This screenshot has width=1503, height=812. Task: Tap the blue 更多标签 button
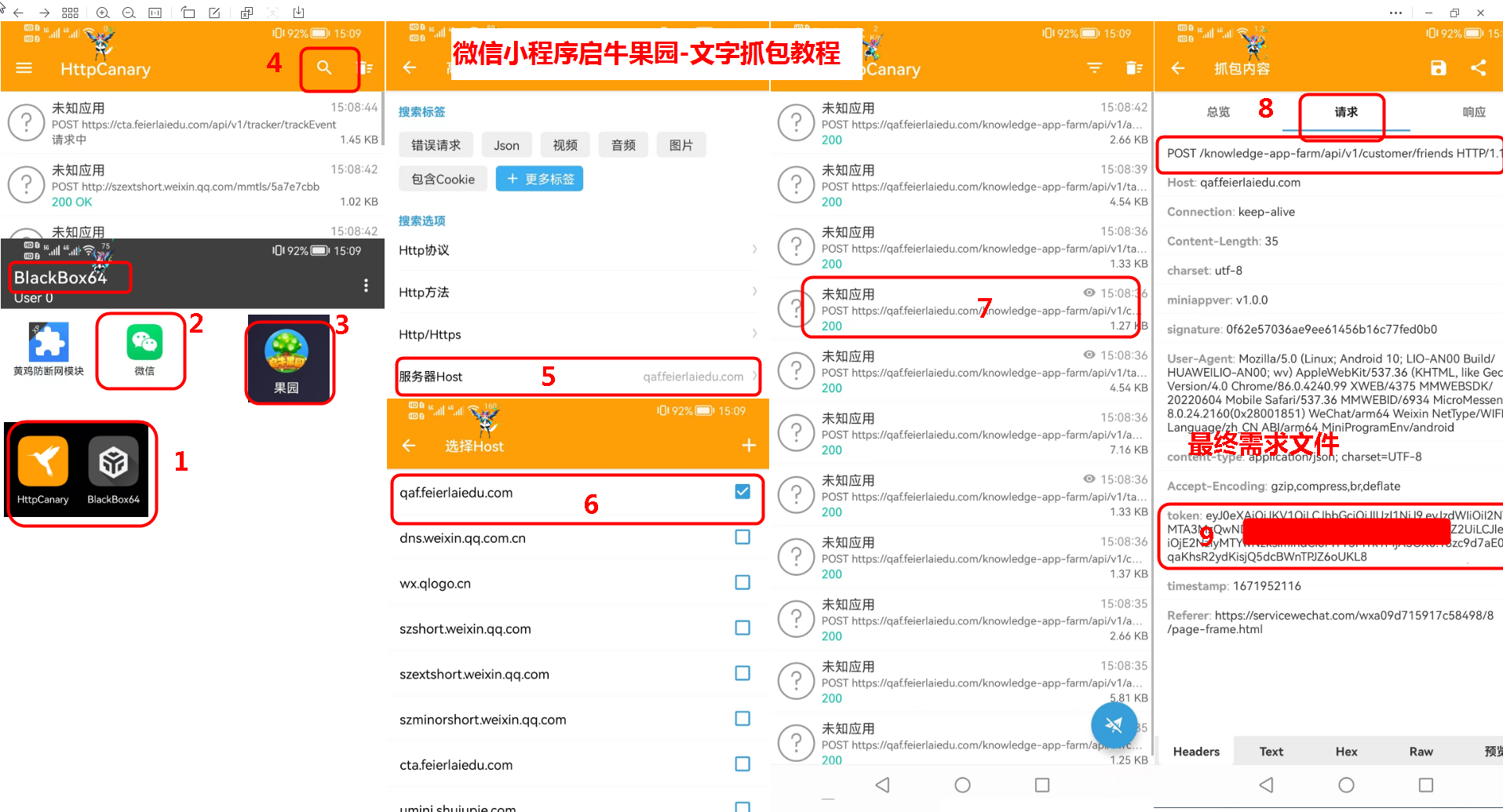pos(539,179)
